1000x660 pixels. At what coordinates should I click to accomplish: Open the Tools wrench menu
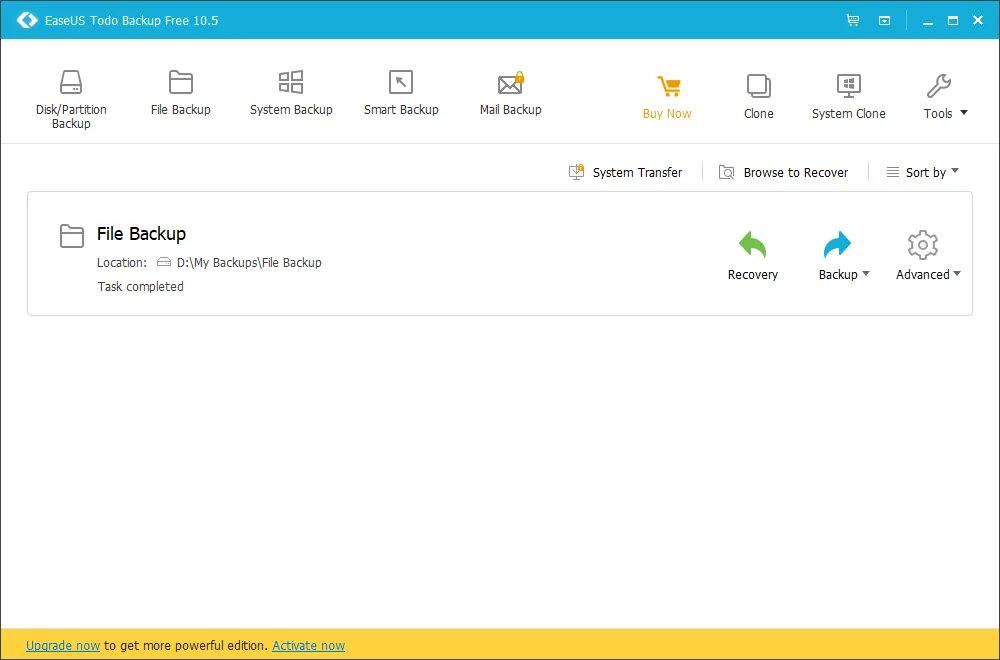pos(938,98)
